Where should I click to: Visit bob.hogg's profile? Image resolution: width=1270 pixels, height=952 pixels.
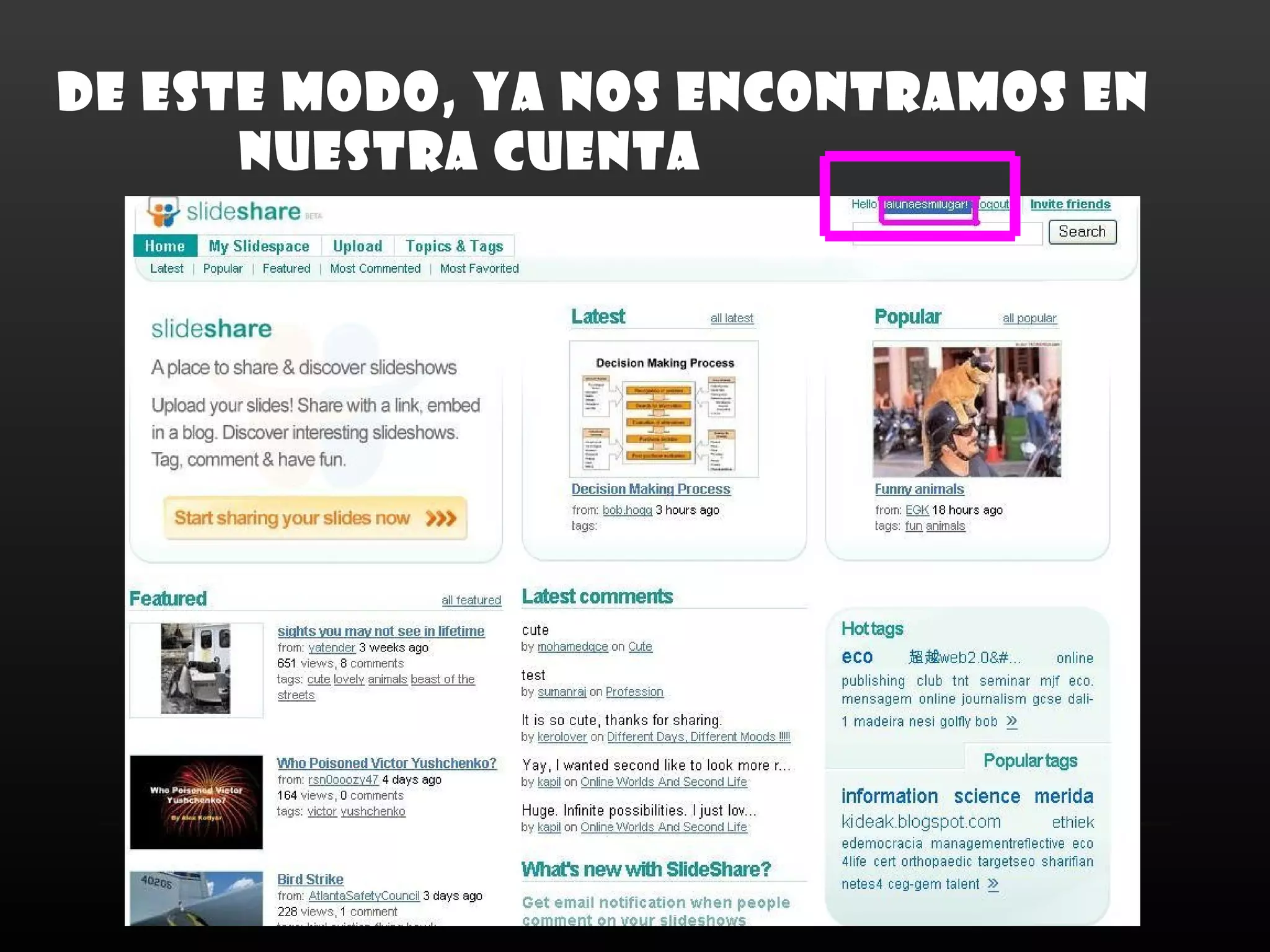627,510
